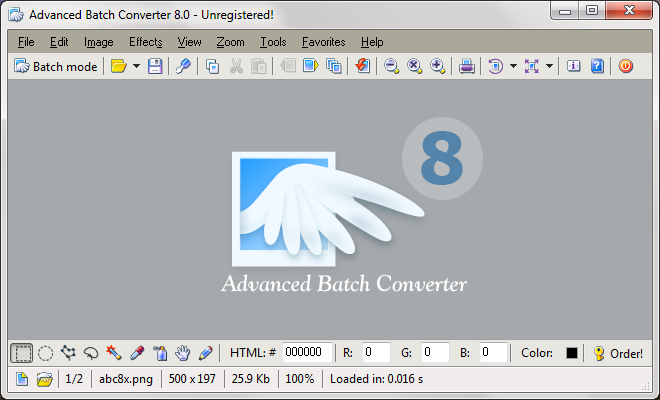660x400 pixels.
Task: Click the 100% zoom status entry
Action: (x=300, y=379)
